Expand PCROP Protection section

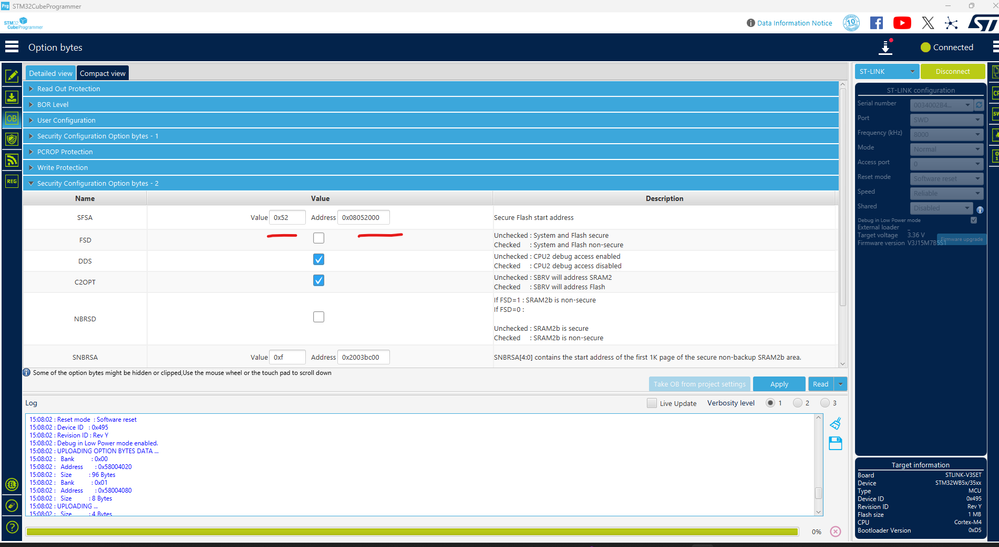pyautogui.click(x=431, y=152)
